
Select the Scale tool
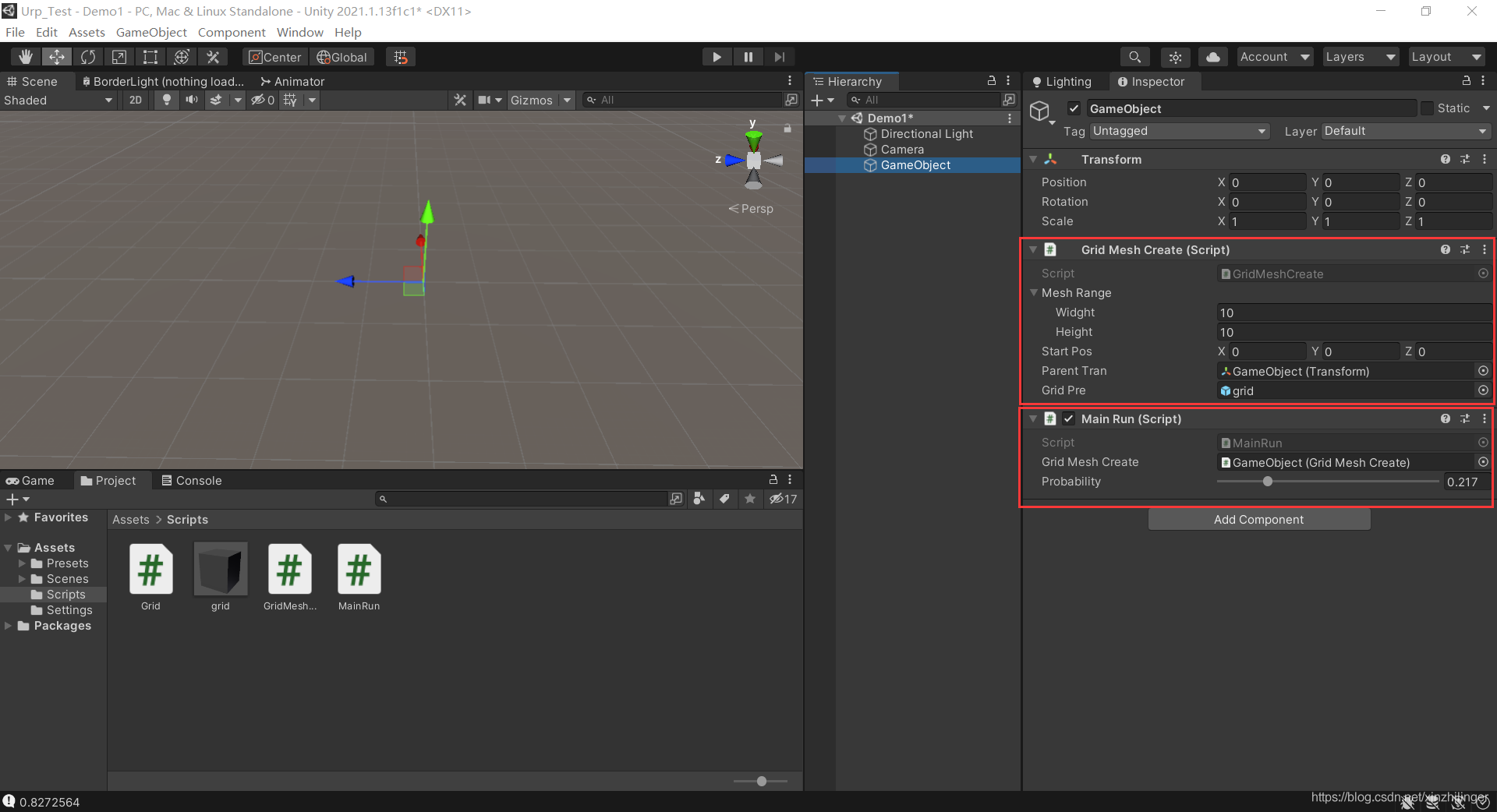click(x=119, y=57)
